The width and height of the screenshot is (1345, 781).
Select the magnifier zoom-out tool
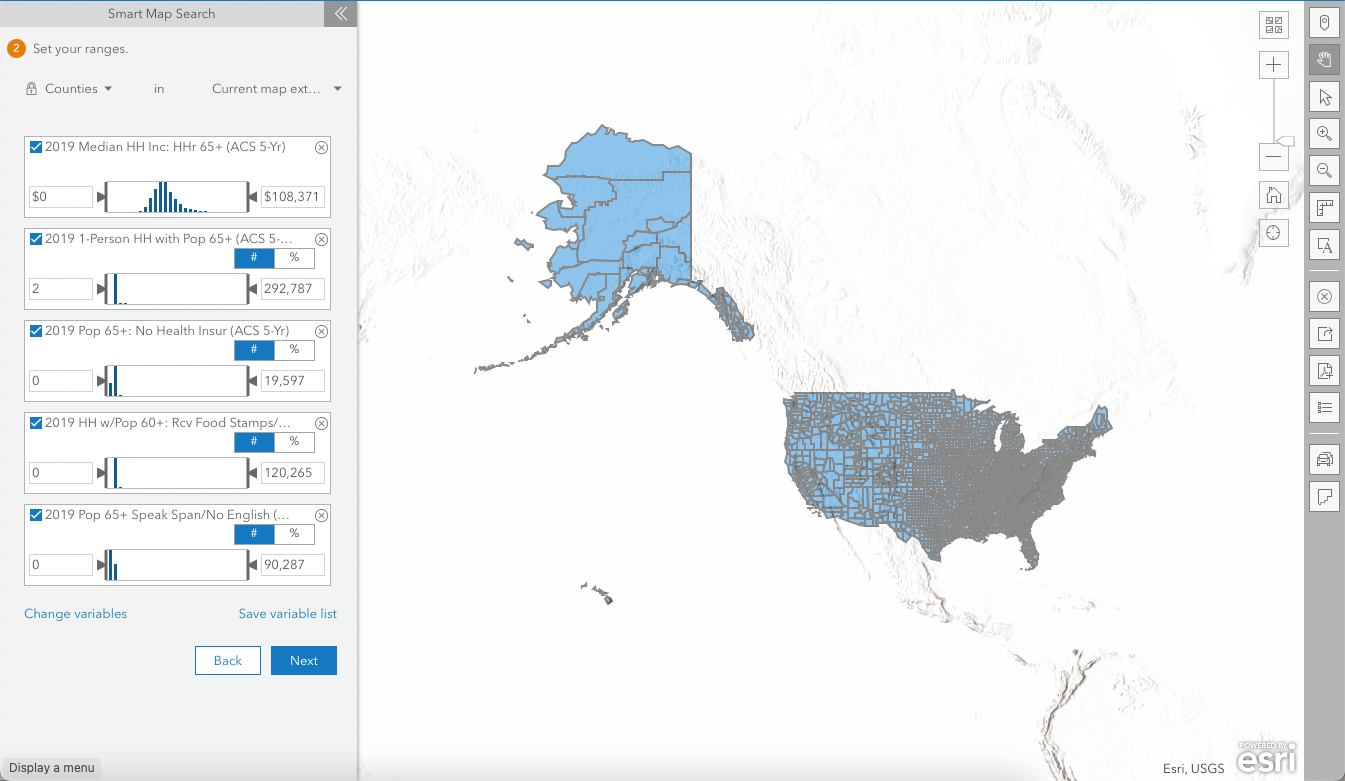1324,171
